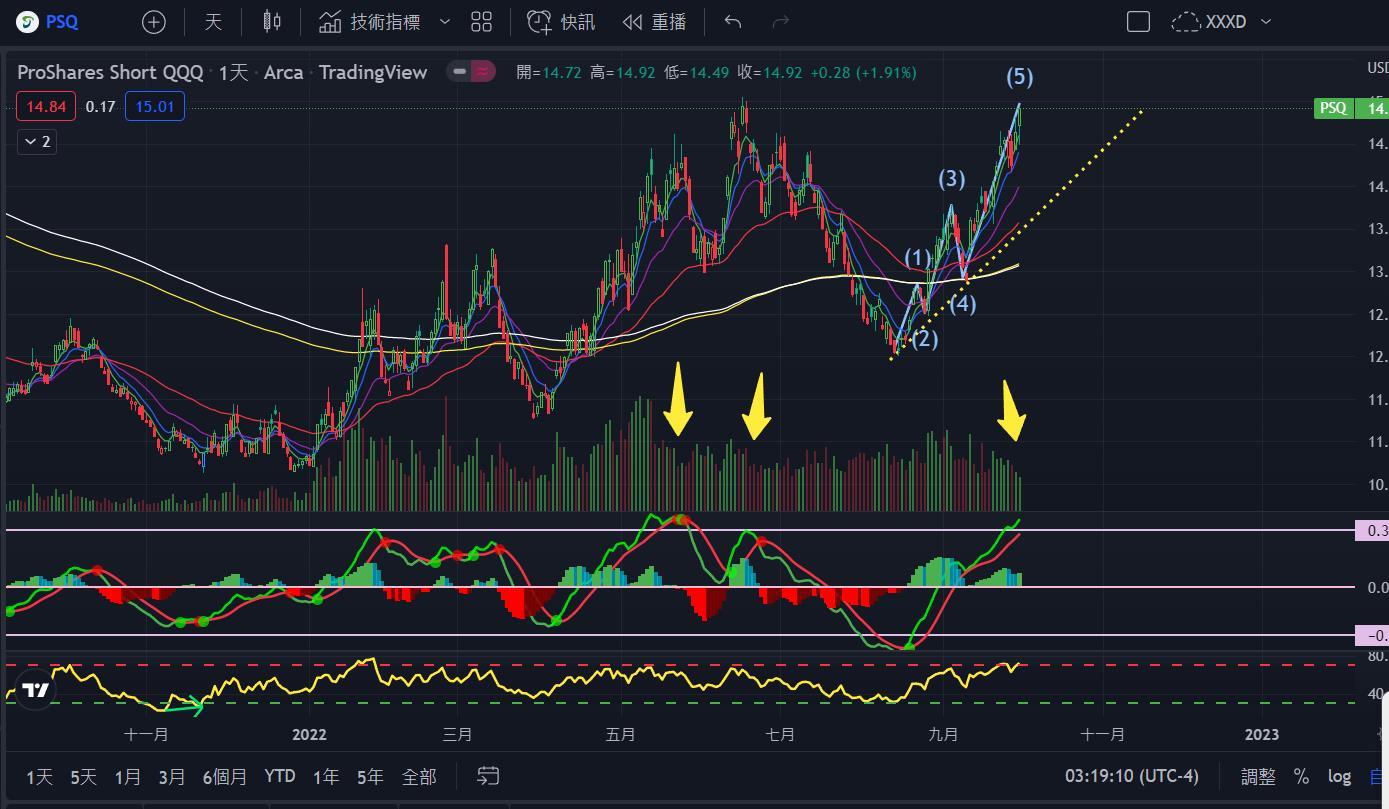Screen dimensions: 1389x809
Task: Click the 0.3 indicator level label
Action: pyautogui.click(x=1371, y=531)
